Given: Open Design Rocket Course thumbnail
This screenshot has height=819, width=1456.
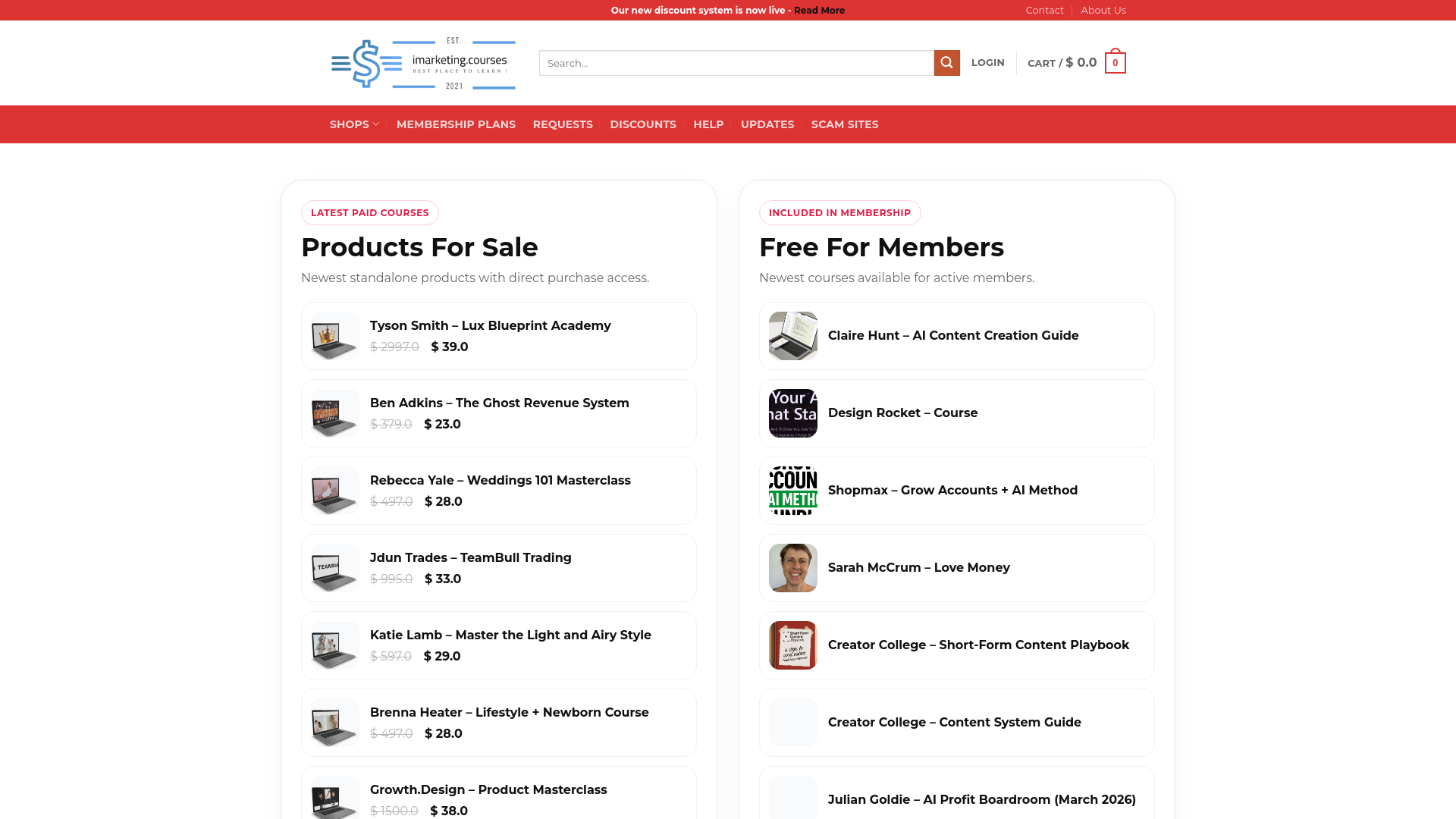Looking at the screenshot, I should pos(793,413).
